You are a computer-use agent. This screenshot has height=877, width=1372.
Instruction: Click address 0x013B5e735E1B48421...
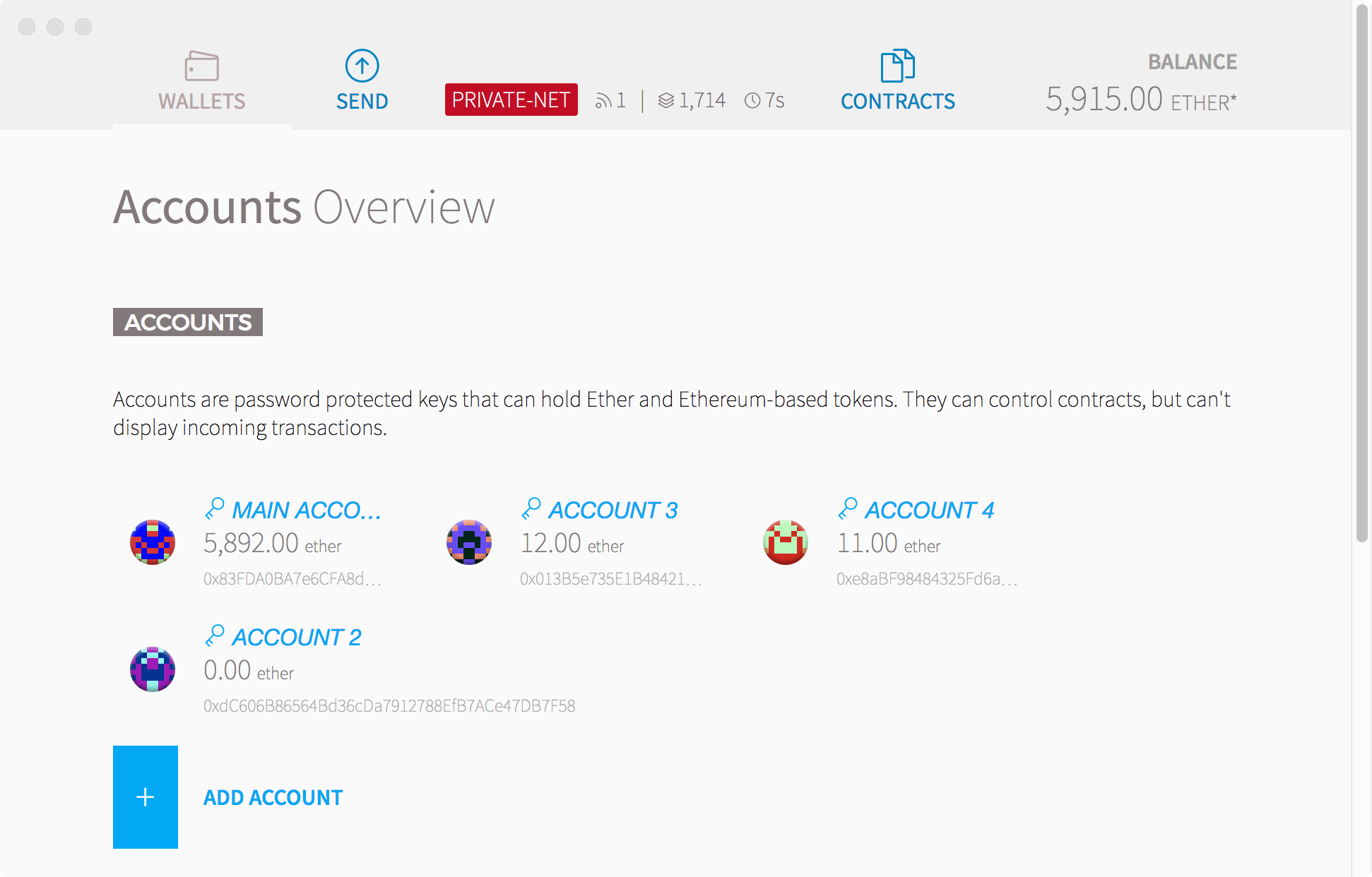pos(611,579)
